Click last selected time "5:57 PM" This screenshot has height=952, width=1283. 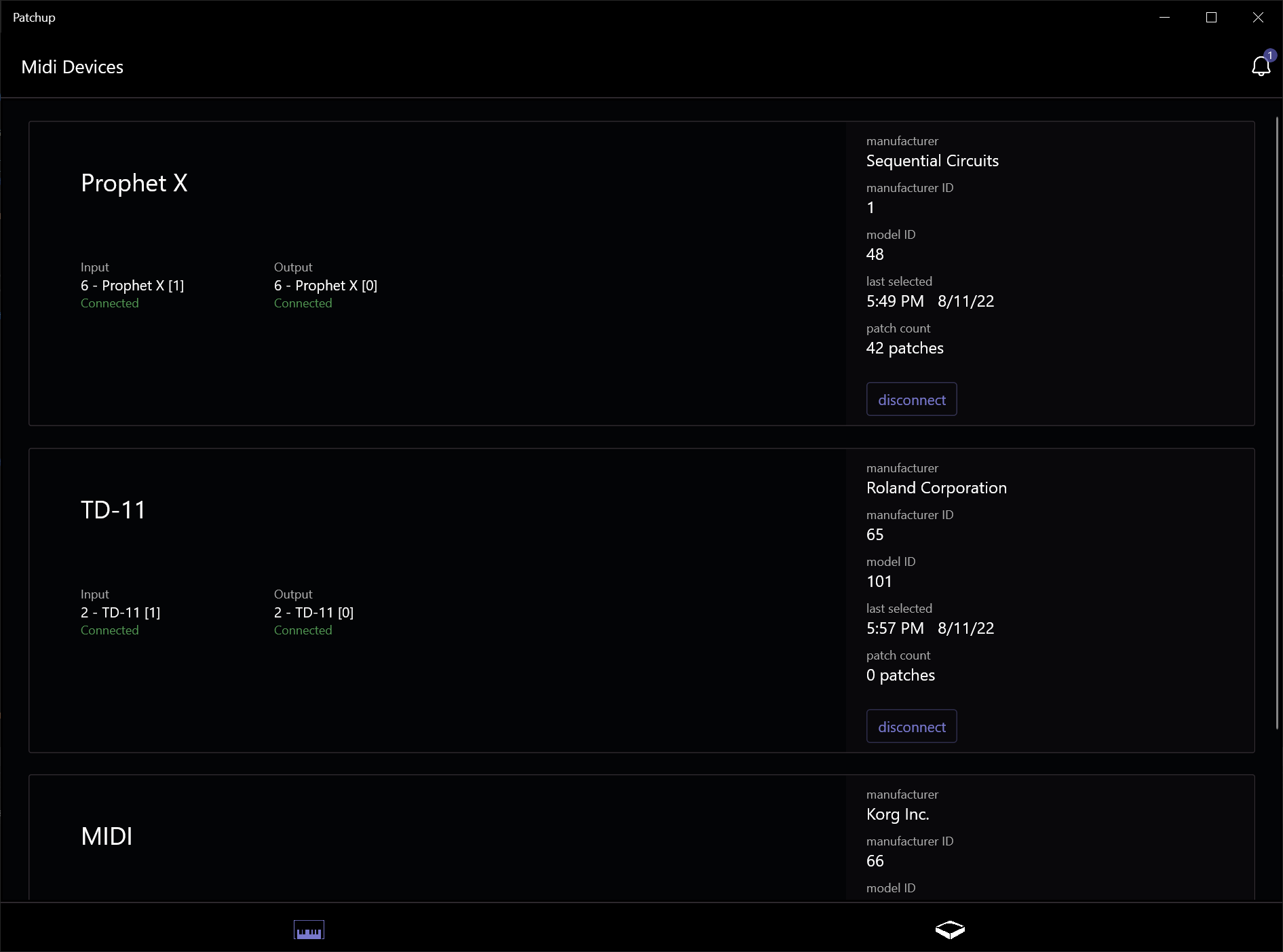coord(895,628)
